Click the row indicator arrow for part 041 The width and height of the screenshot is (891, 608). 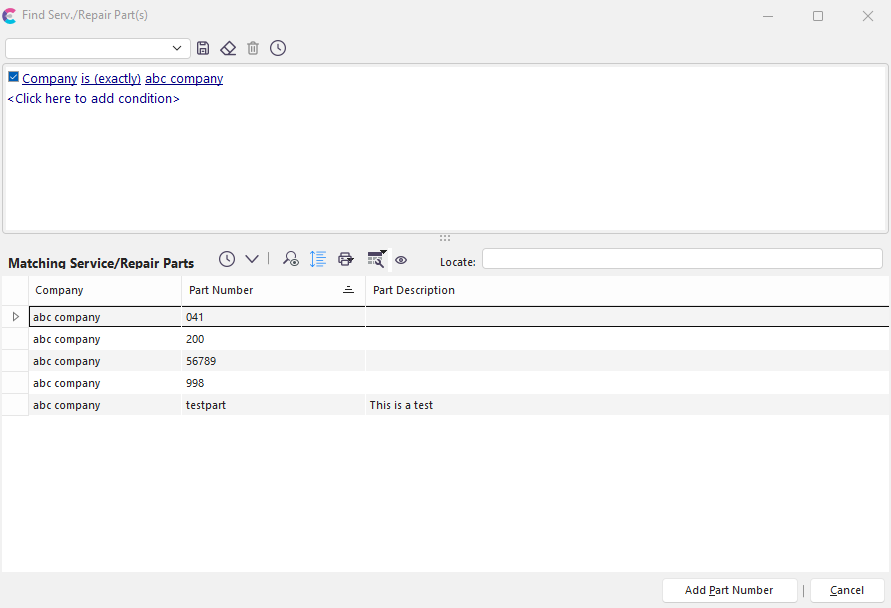click(15, 317)
